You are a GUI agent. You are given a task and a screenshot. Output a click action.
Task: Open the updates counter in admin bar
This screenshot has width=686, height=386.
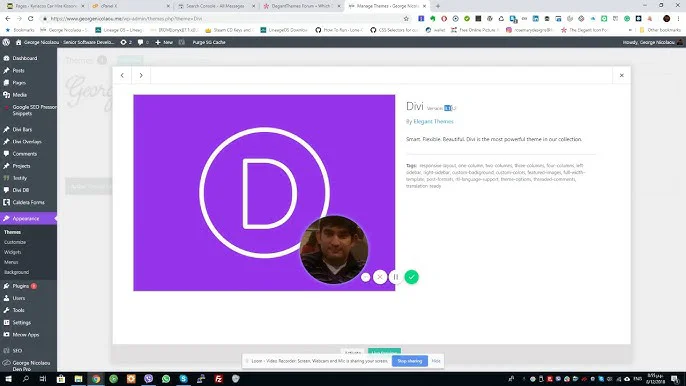[x=126, y=42]
